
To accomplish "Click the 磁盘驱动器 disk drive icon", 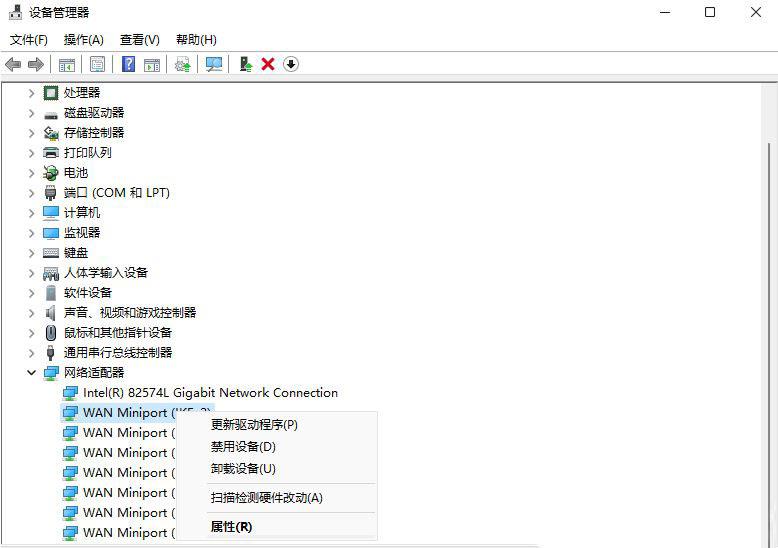I will (51, 114).
